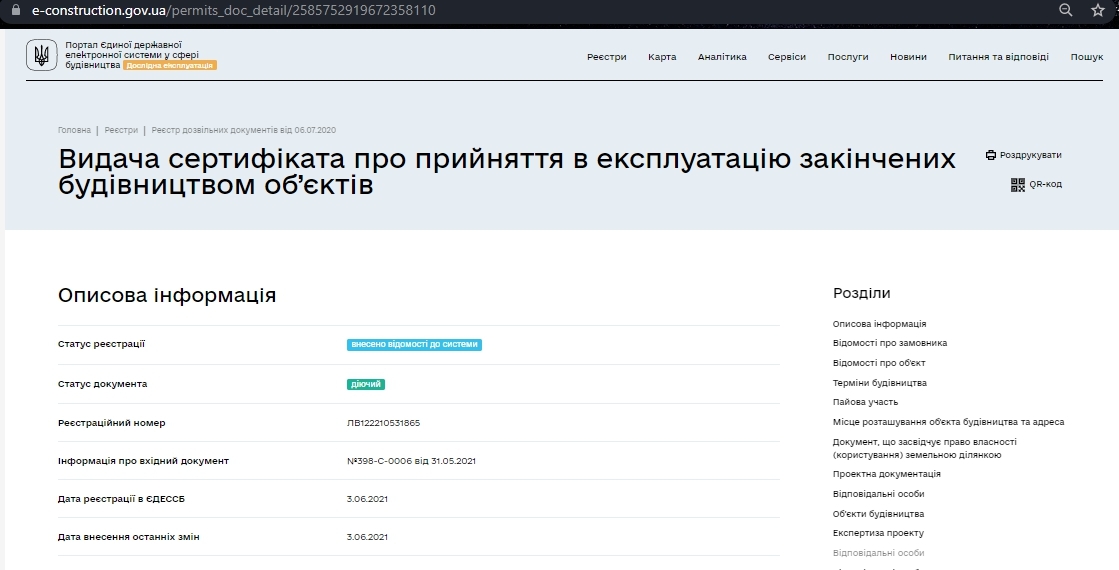The width and height of the screenshot is (1119, 570).
Task: Click the Реєстраційний номер label
Action: 111,423
